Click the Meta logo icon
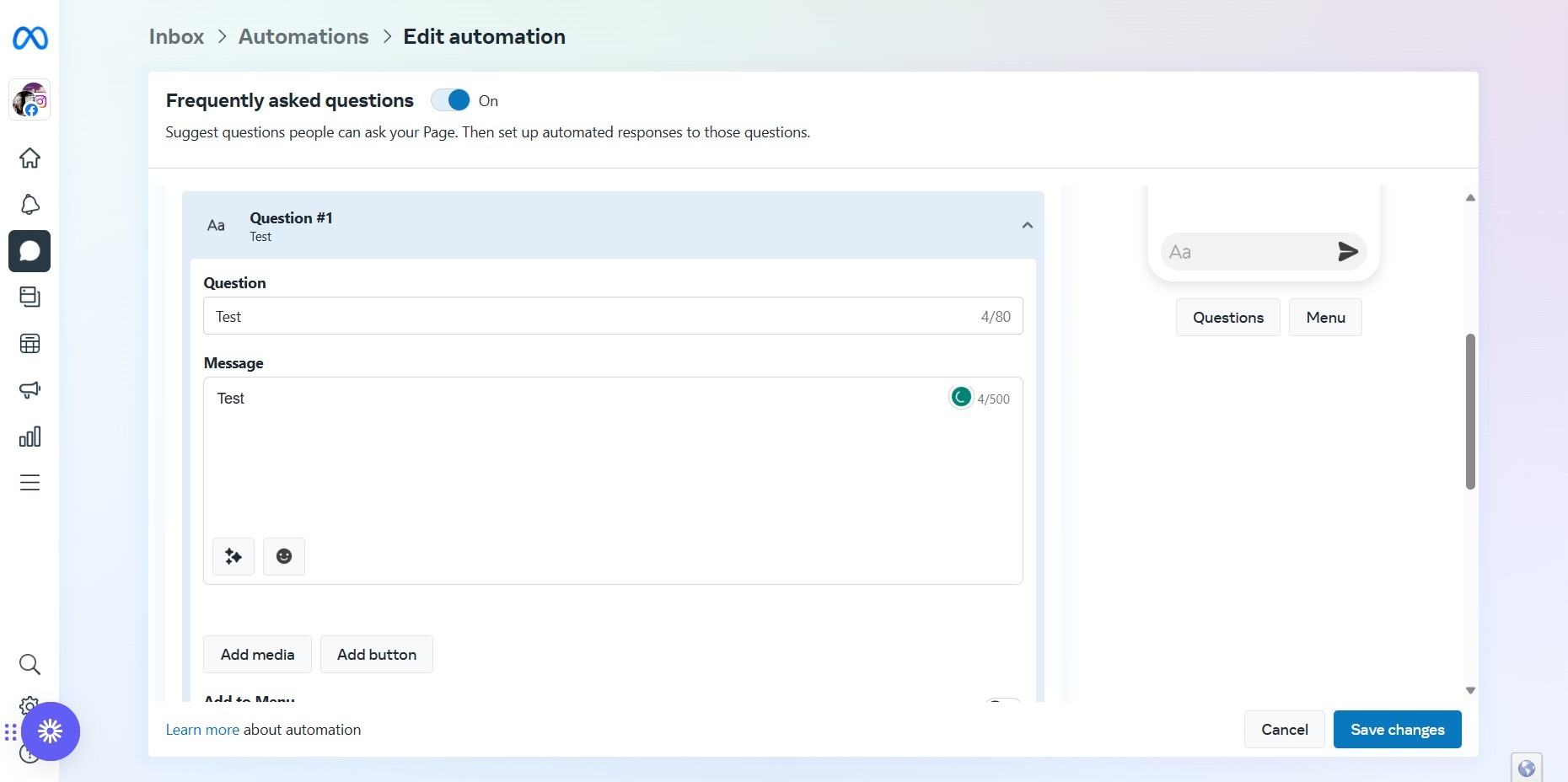 30,39
